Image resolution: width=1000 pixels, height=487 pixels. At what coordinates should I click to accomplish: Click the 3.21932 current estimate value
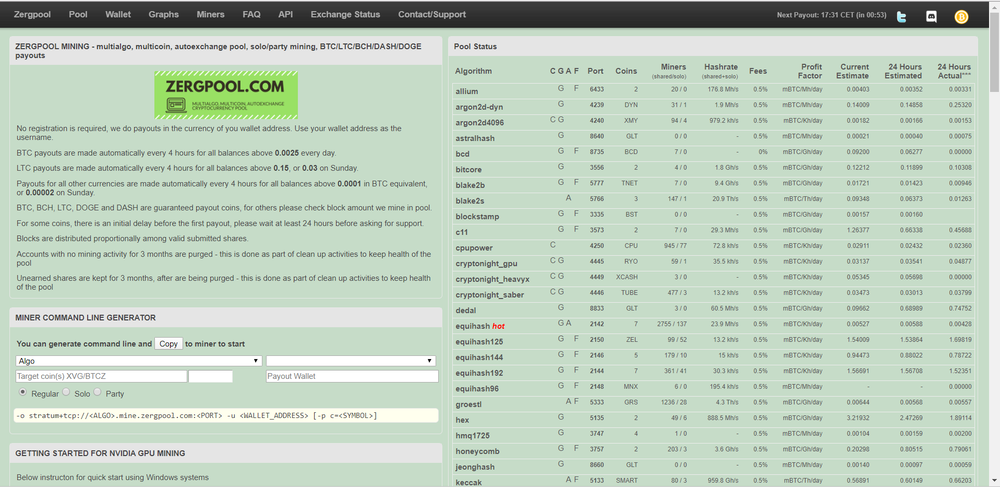click(x=857, y=418)
